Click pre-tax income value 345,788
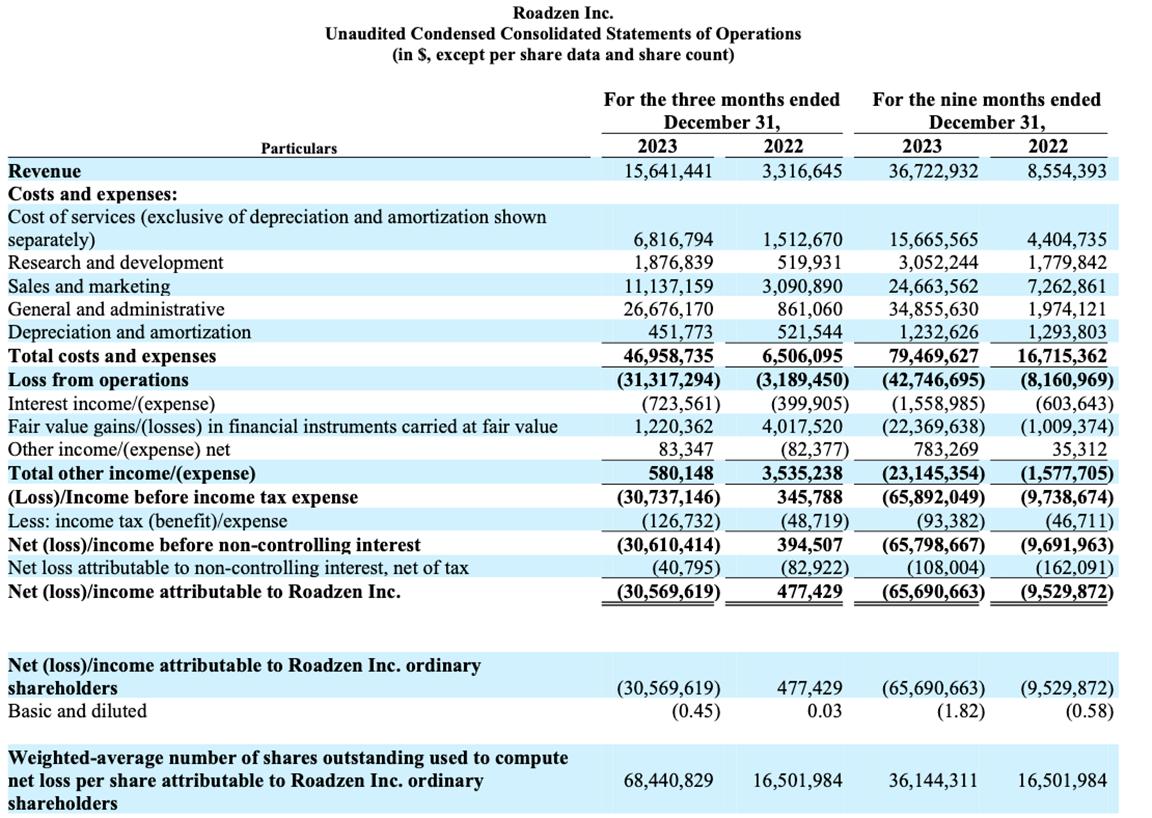The image size is (1152, 818). pos(810,497)
